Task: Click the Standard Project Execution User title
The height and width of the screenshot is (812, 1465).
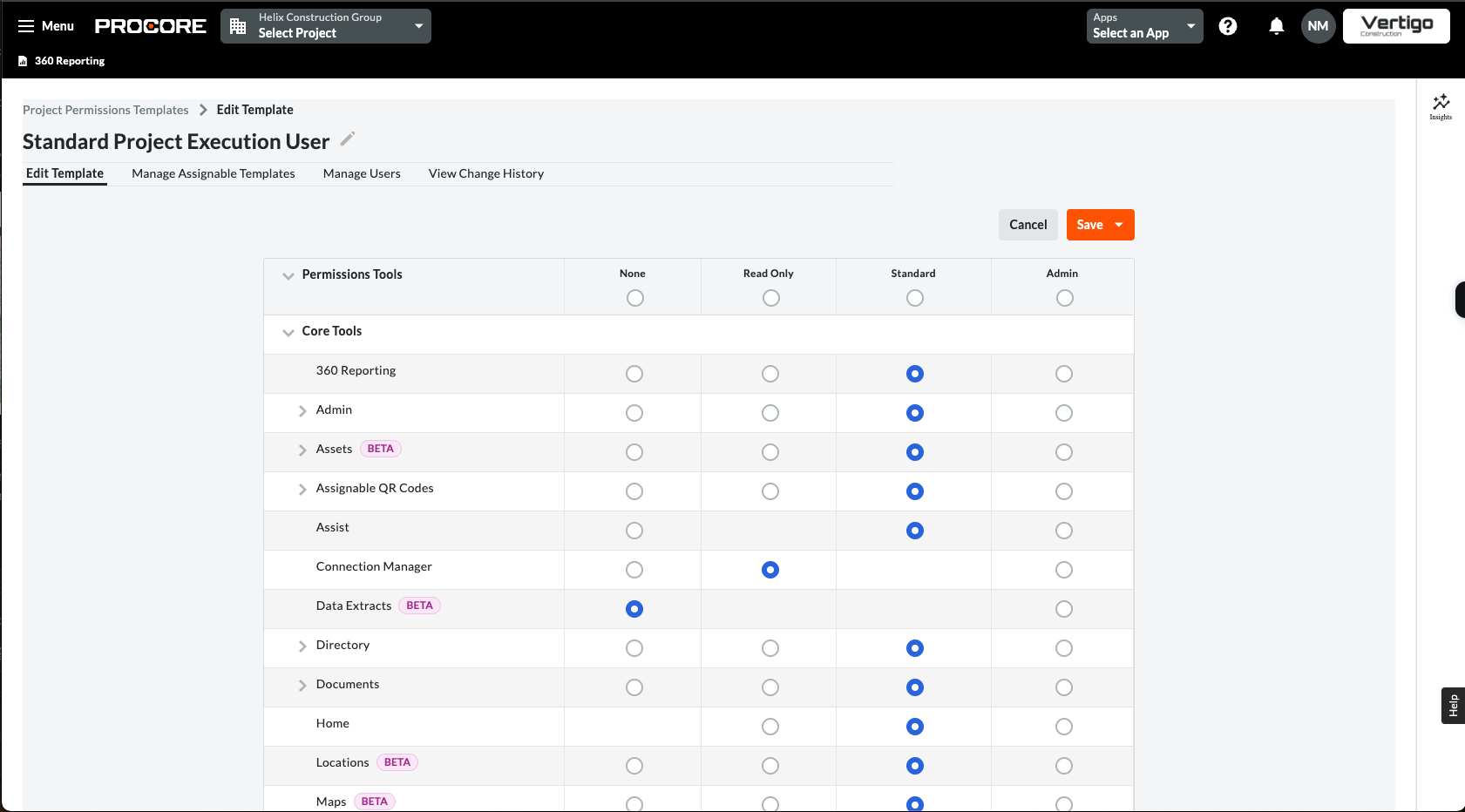Action: click(176, 141)
